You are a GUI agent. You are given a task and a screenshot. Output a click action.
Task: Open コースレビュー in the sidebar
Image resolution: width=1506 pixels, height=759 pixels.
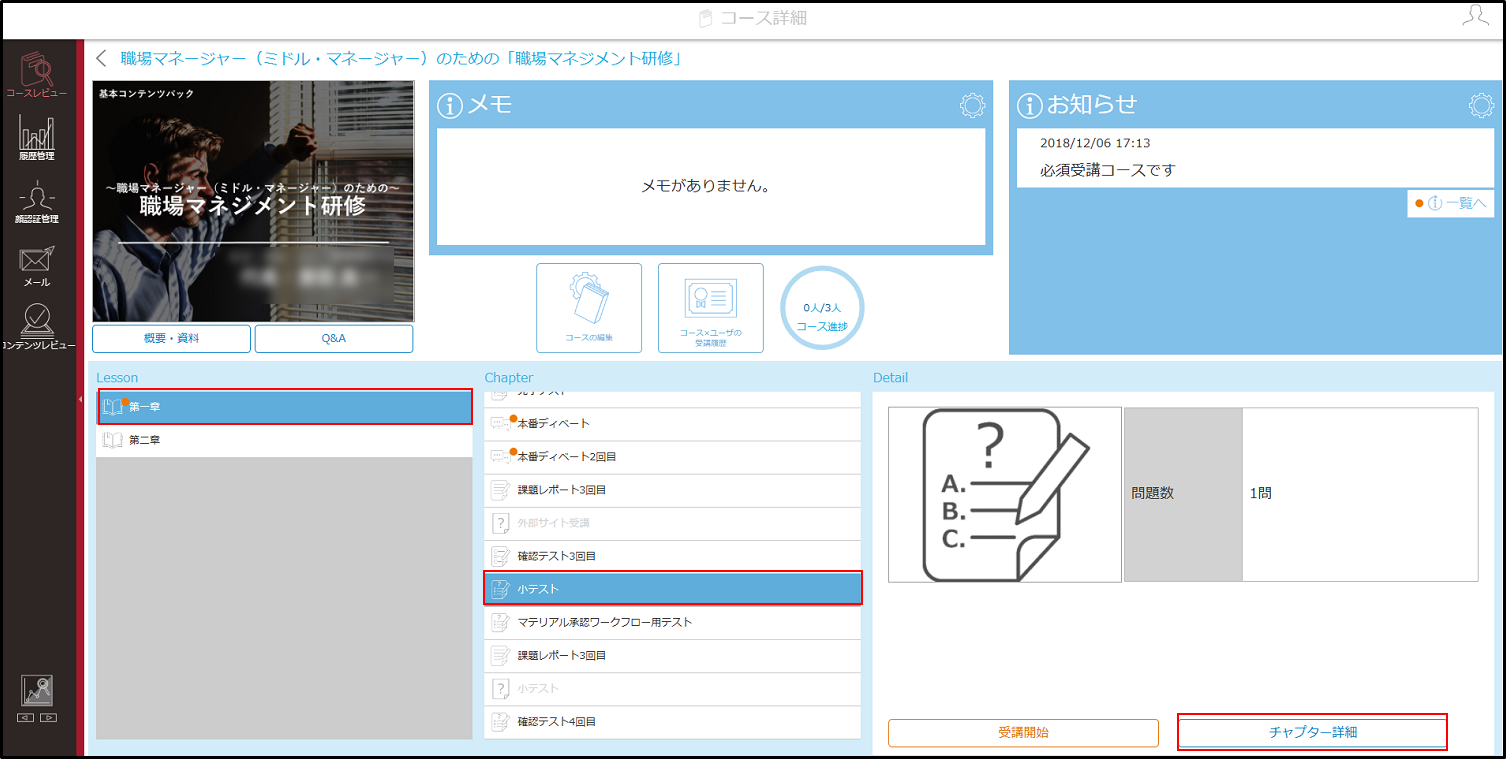[37, 74]
